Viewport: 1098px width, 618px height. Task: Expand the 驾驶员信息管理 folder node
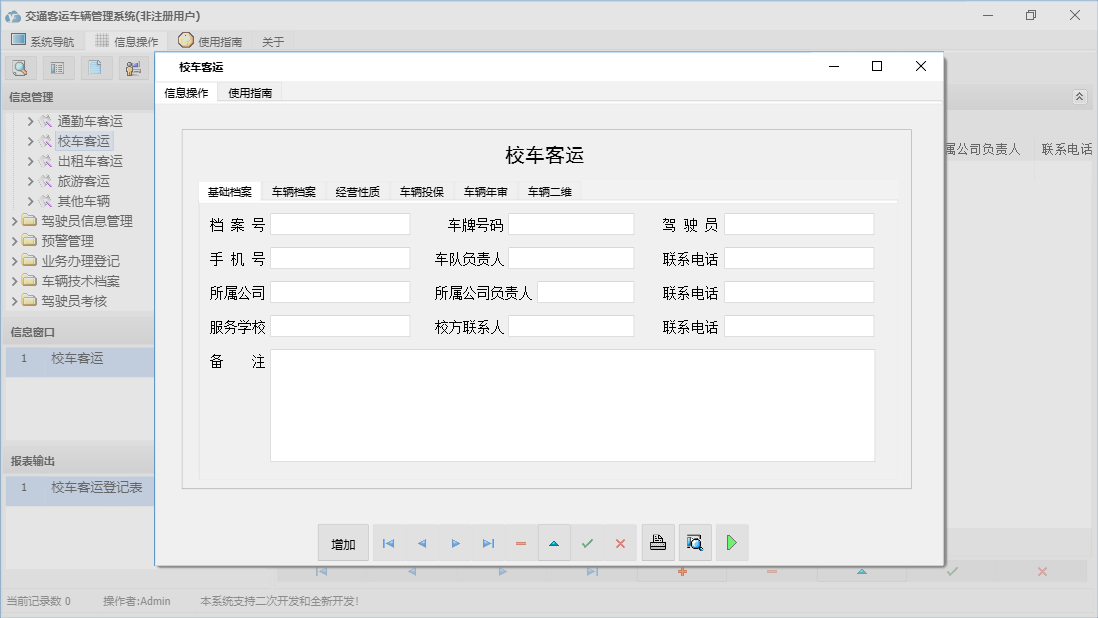15,221
